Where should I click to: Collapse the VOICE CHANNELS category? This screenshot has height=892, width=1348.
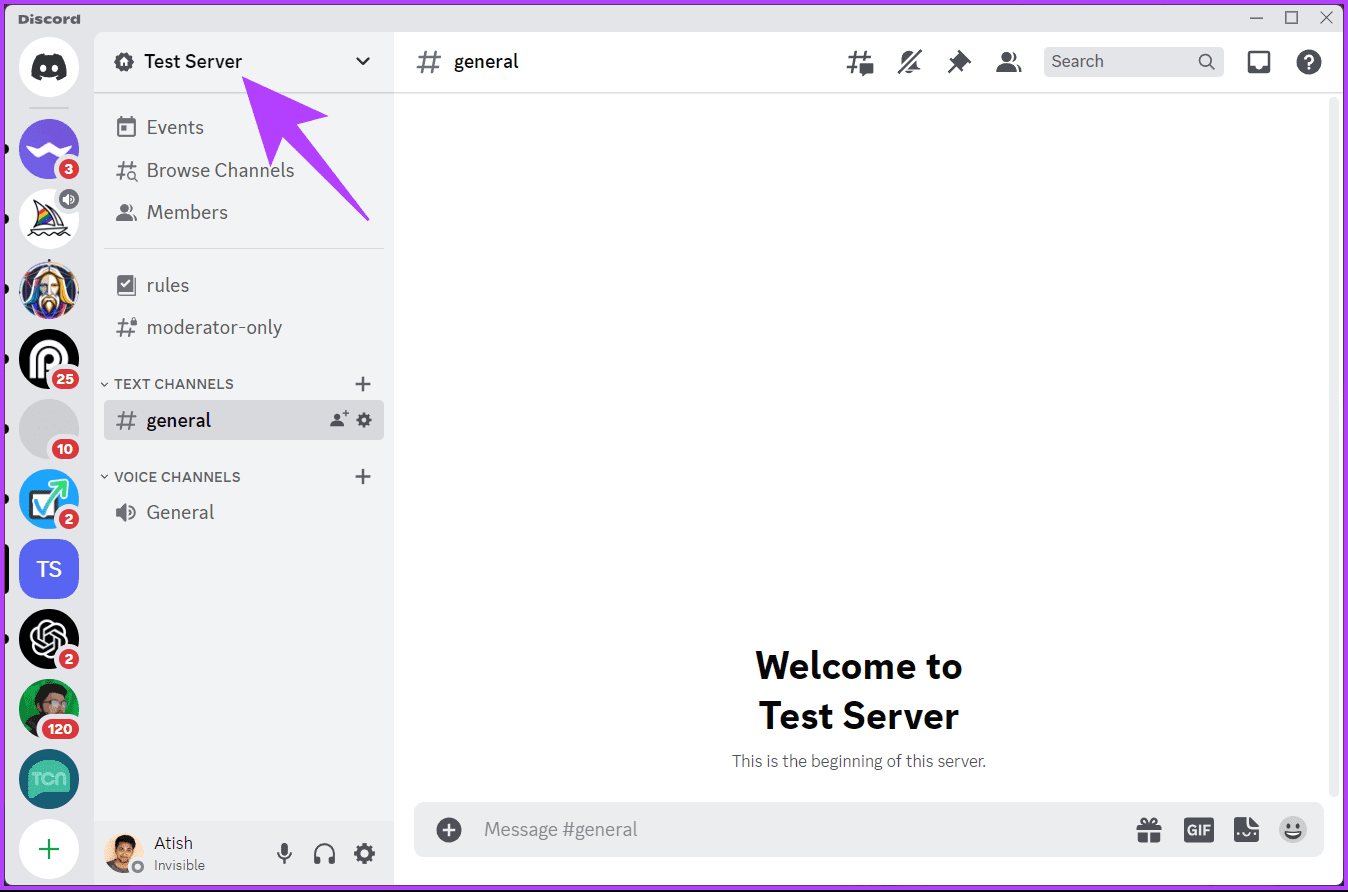click(104, 476)
